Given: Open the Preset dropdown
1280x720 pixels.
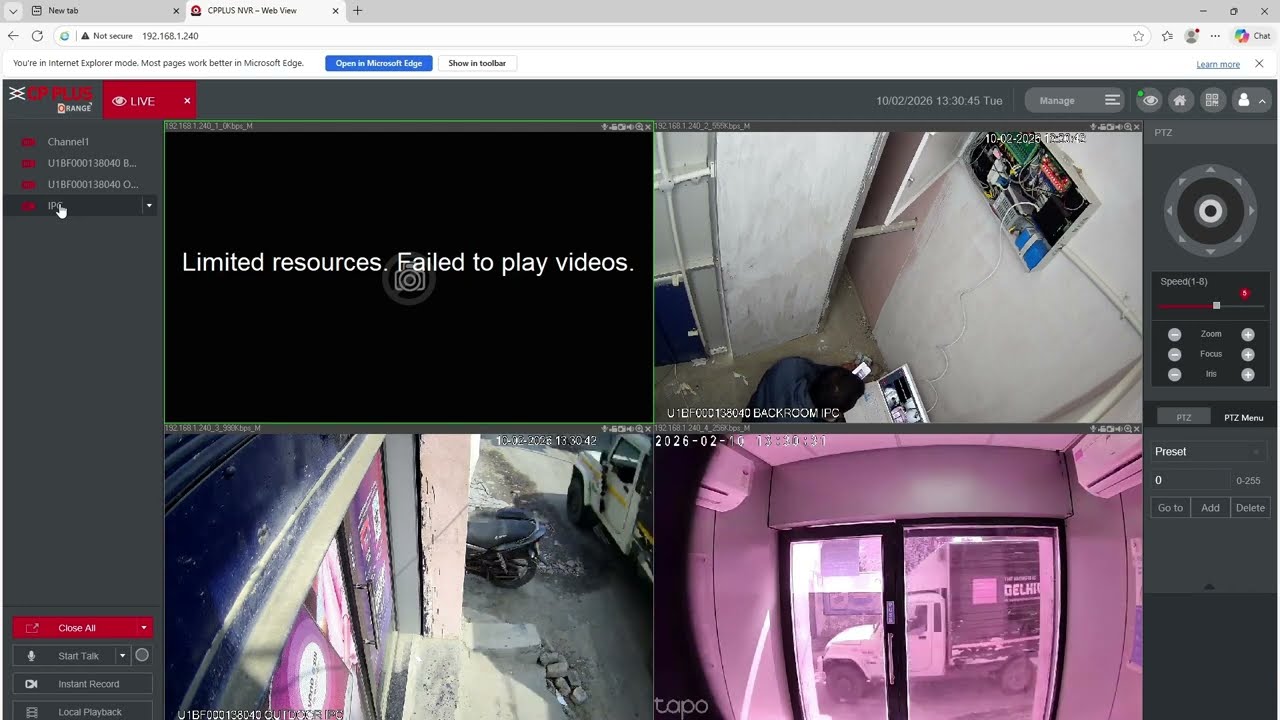Looking at the screenshot, I should 1209,452.
